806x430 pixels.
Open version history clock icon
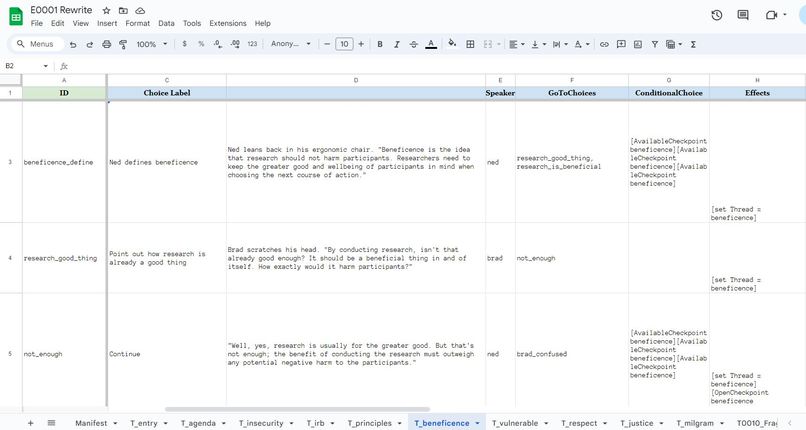[x=717, y=15]
